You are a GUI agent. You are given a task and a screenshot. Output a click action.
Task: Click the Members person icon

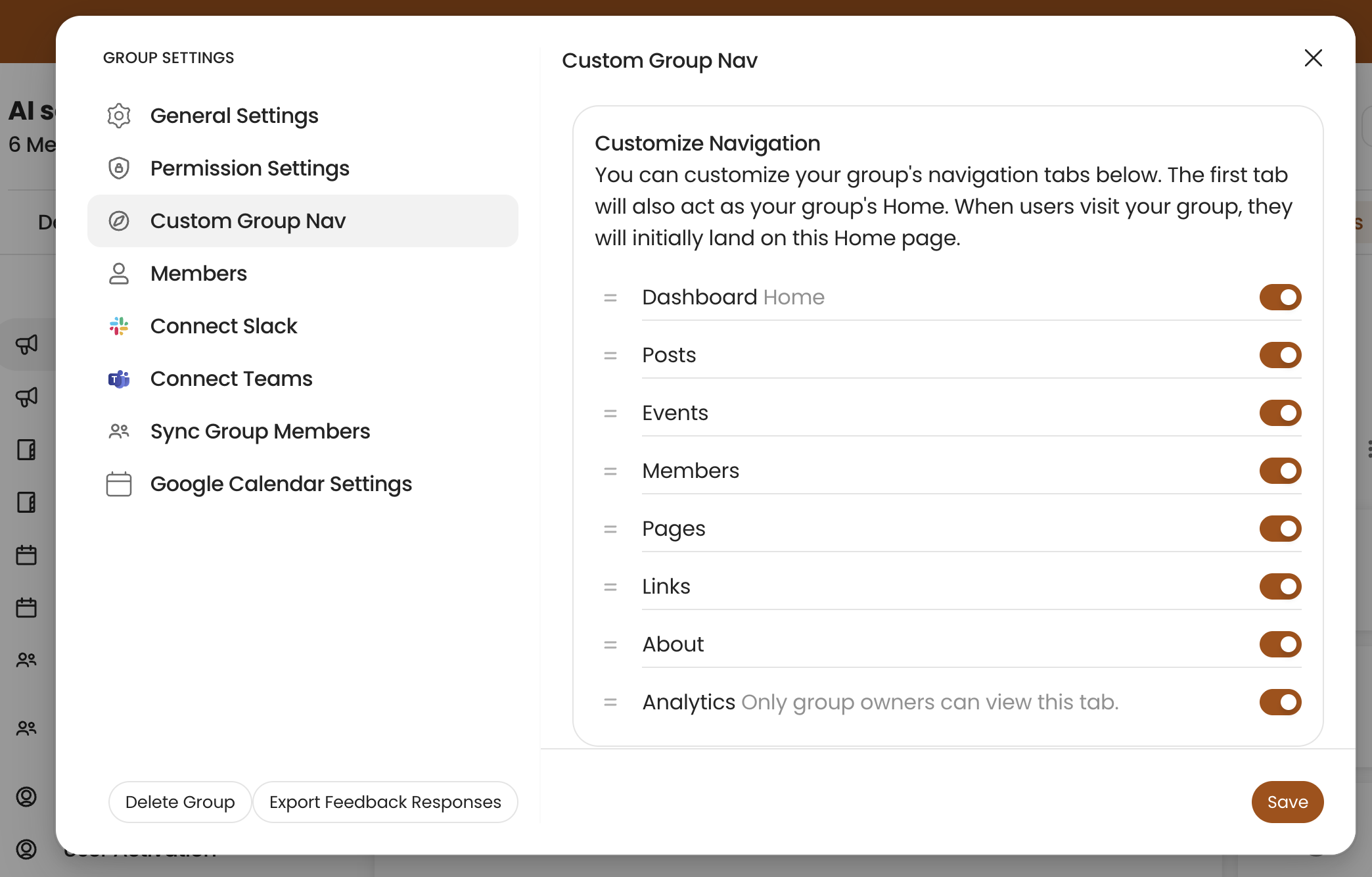pos(119,273)
